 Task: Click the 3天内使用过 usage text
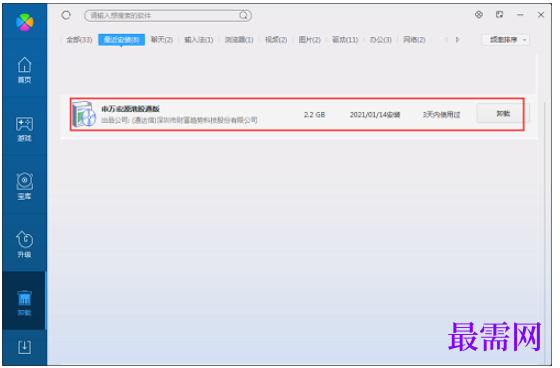pos(441,115)
